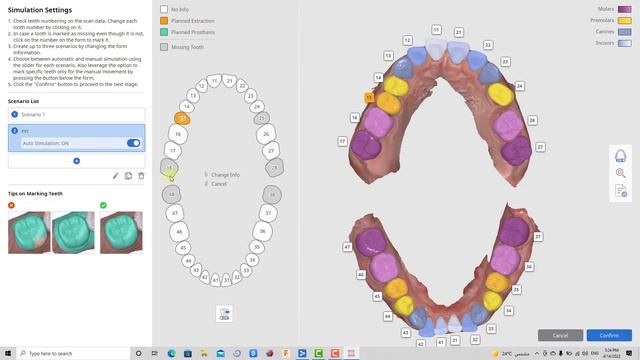Select tooth 44 on the tooth form chart

pyautogui.click(x=188, y=260)
